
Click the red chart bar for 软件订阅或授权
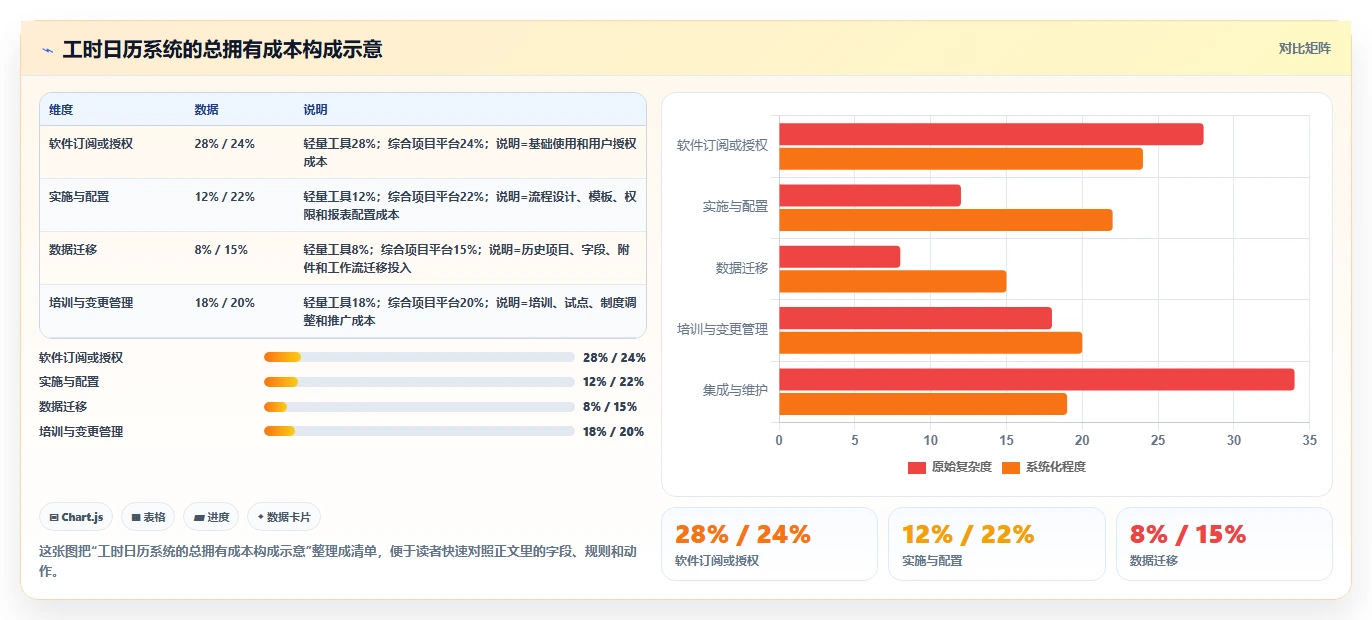pyautogui.click(x=991, y=134)
